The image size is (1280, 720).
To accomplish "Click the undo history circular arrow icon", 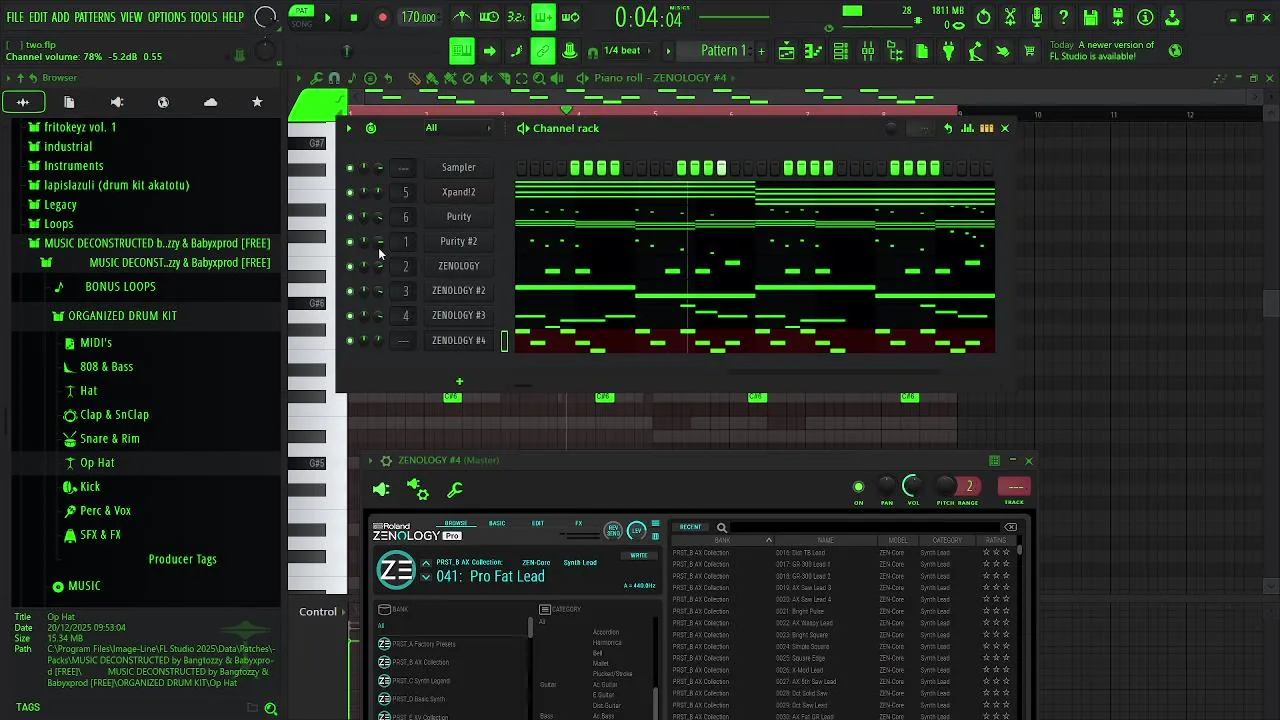I will (984, 17).
